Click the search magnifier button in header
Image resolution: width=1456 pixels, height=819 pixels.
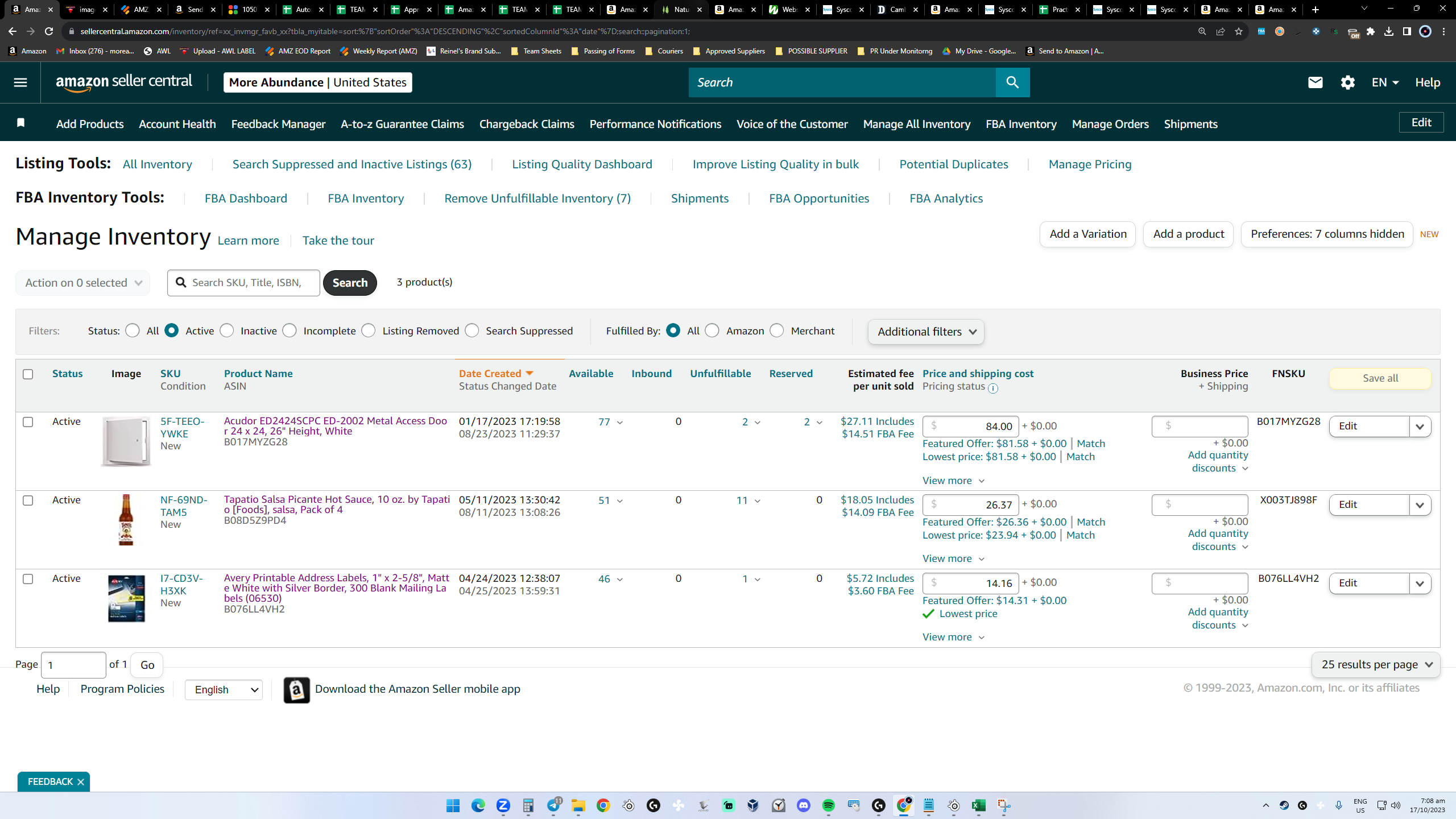click(x=1012, y=82)
